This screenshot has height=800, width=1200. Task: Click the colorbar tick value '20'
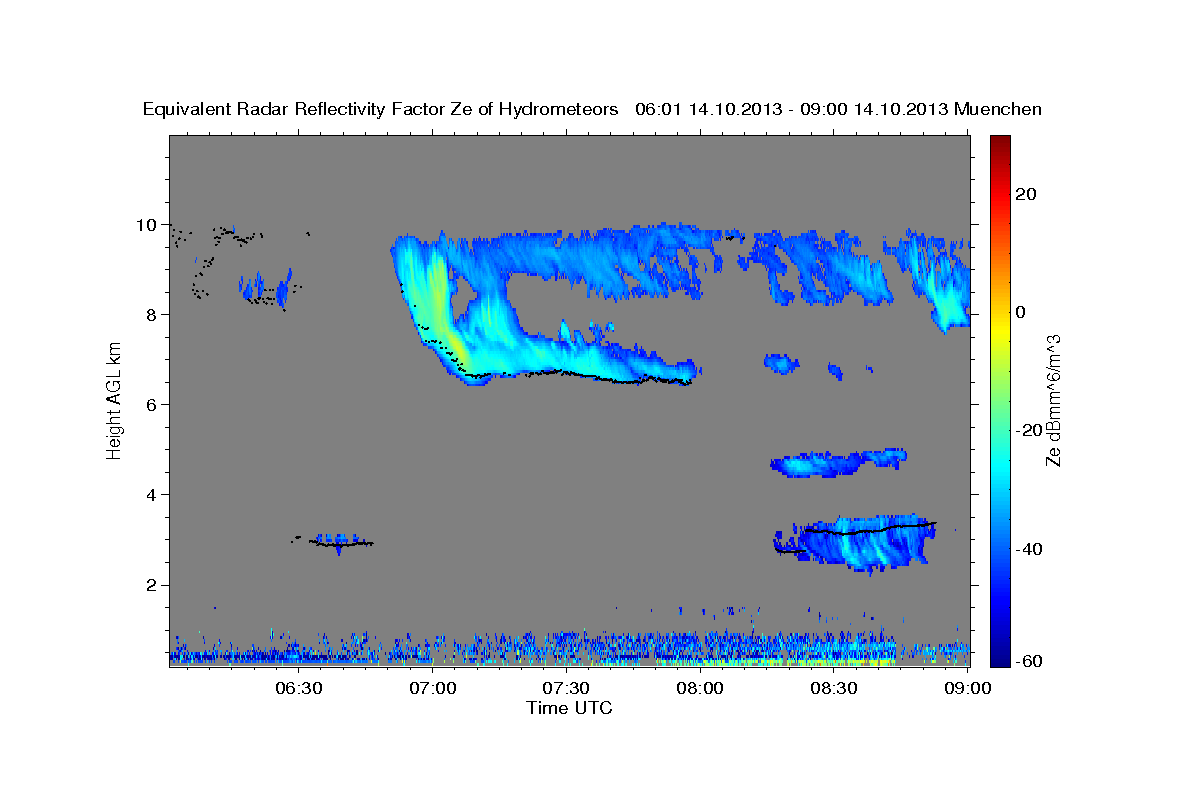pos(1027,194)
